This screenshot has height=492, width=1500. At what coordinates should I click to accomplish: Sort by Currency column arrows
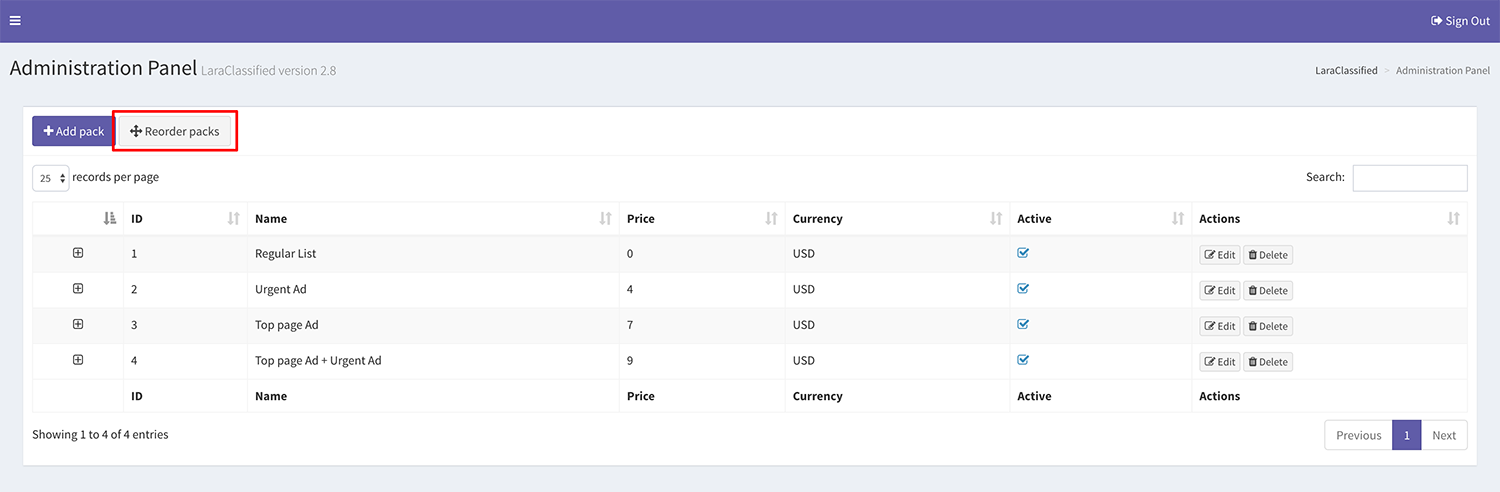[x=996, y=219]
